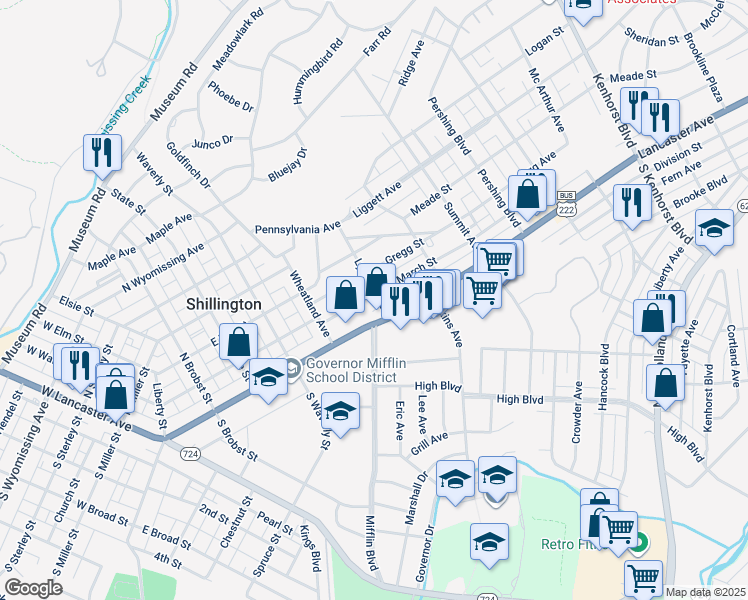Click the shopping cart marker at bottom right corner

[644, 578]
